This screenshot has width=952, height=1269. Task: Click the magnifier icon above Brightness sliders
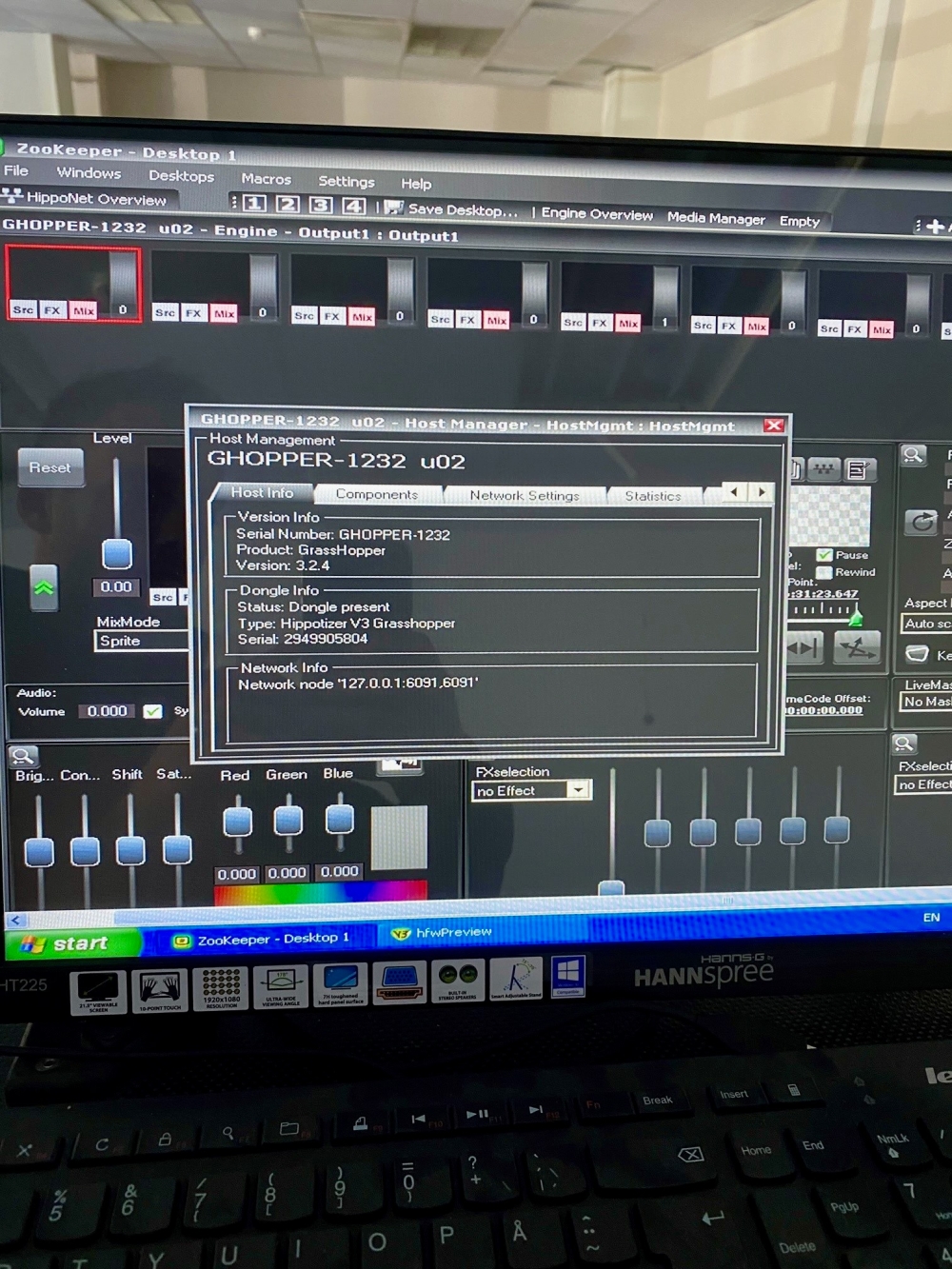pos(23,756)
